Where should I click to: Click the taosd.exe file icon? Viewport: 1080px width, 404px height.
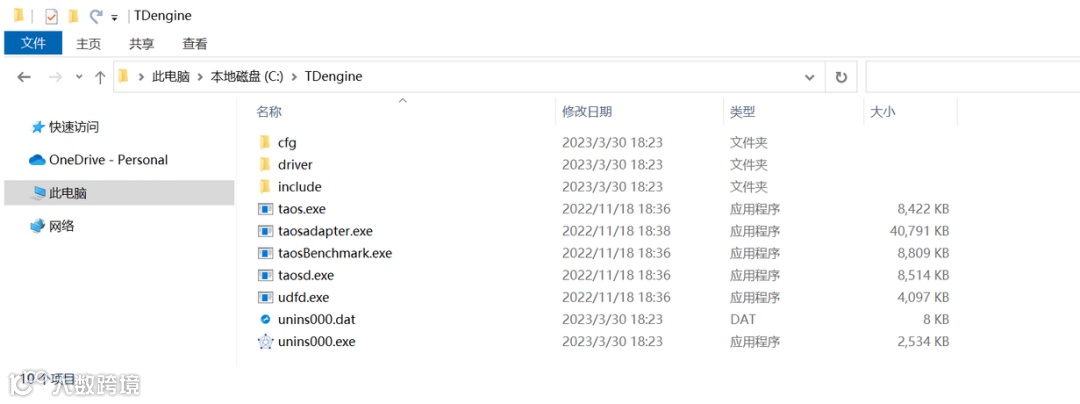pyautogui.click(x=265, y=275)
